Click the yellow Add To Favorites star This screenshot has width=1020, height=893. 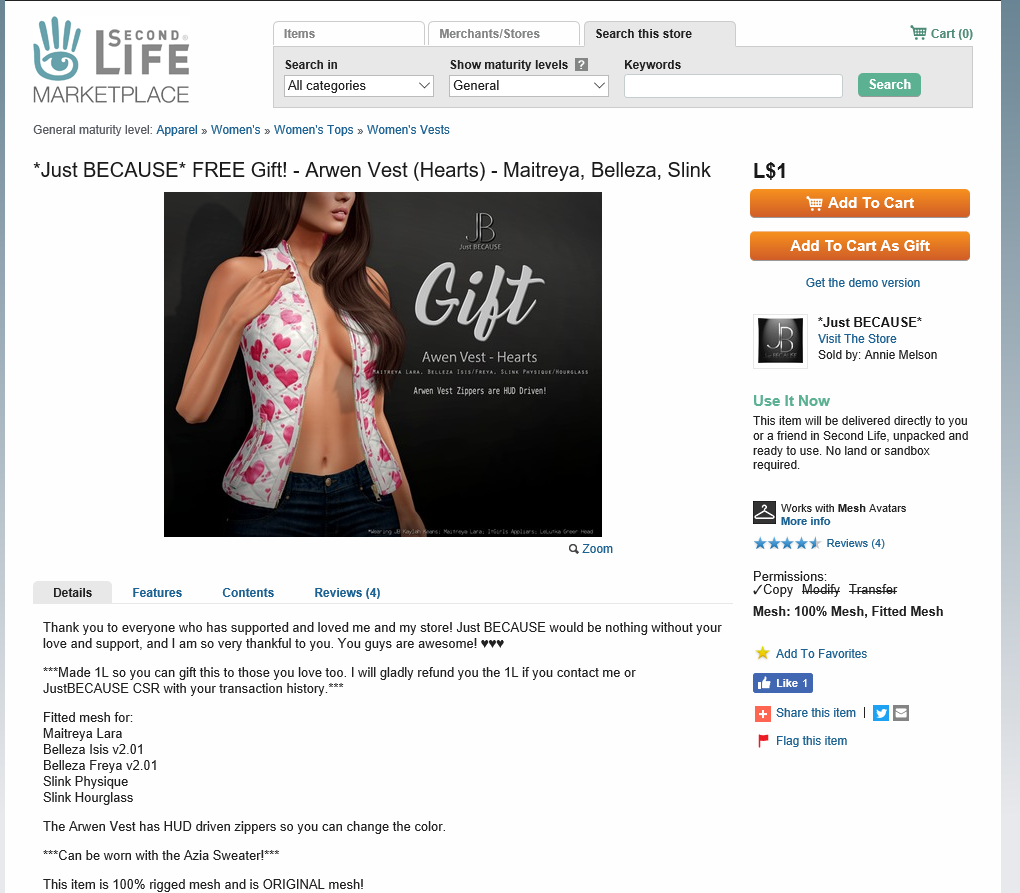[x=762, y=653]
